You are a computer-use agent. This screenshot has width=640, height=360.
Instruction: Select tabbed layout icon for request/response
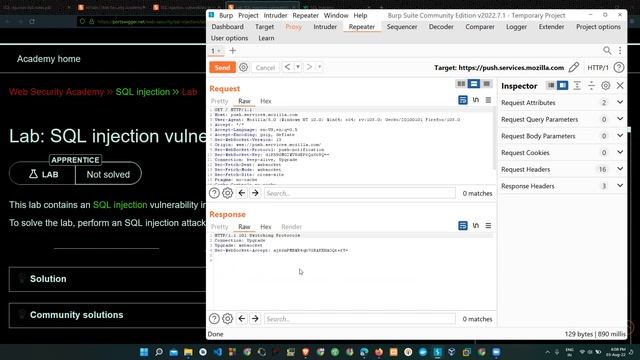tap(486, 84)
